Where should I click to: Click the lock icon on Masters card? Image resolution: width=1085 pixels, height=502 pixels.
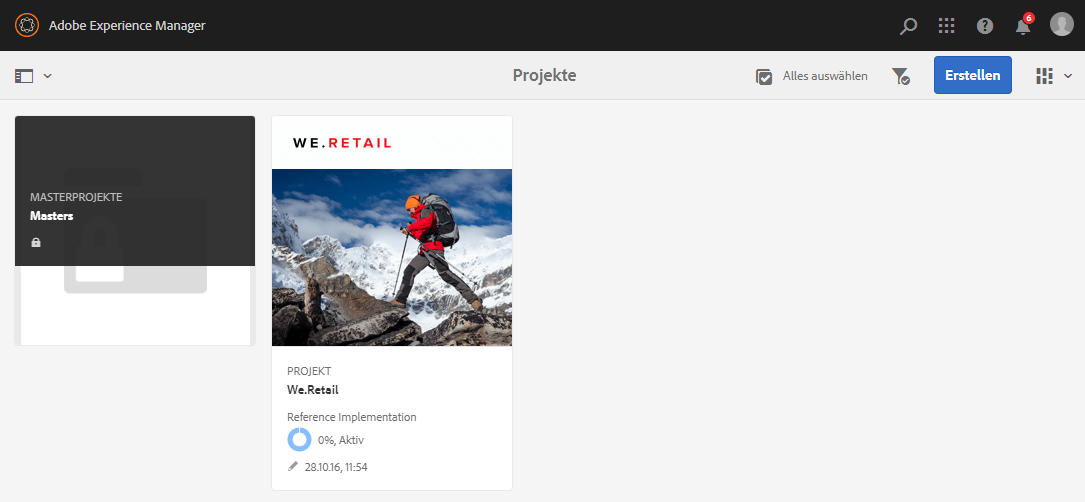(36, 242)
